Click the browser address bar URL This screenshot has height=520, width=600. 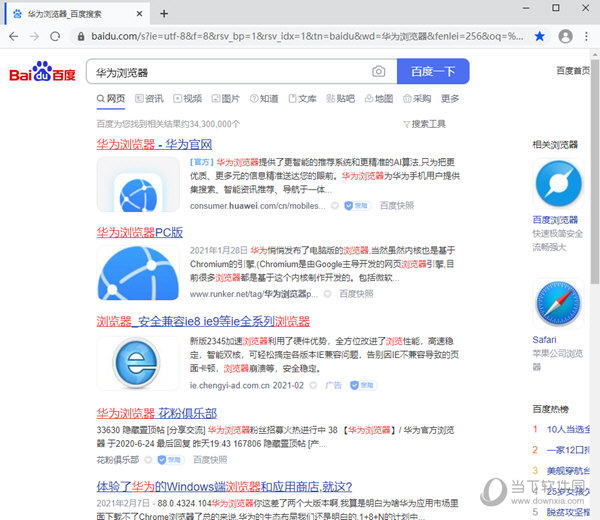[x=307, y=36]
